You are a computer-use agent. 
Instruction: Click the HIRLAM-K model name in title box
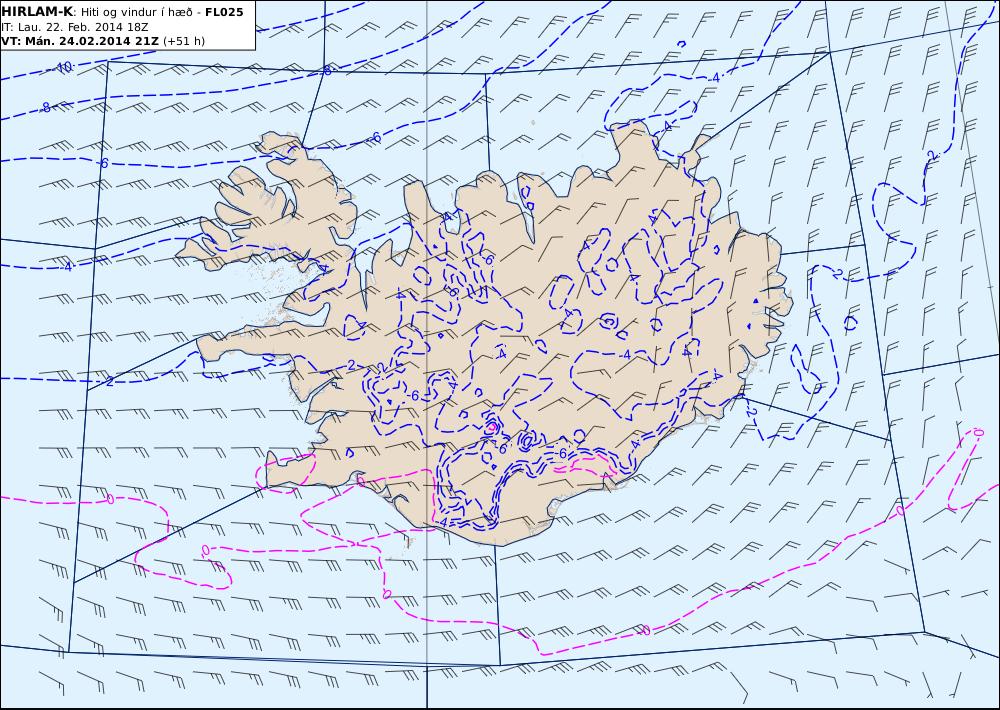click(x=38, y=12)
